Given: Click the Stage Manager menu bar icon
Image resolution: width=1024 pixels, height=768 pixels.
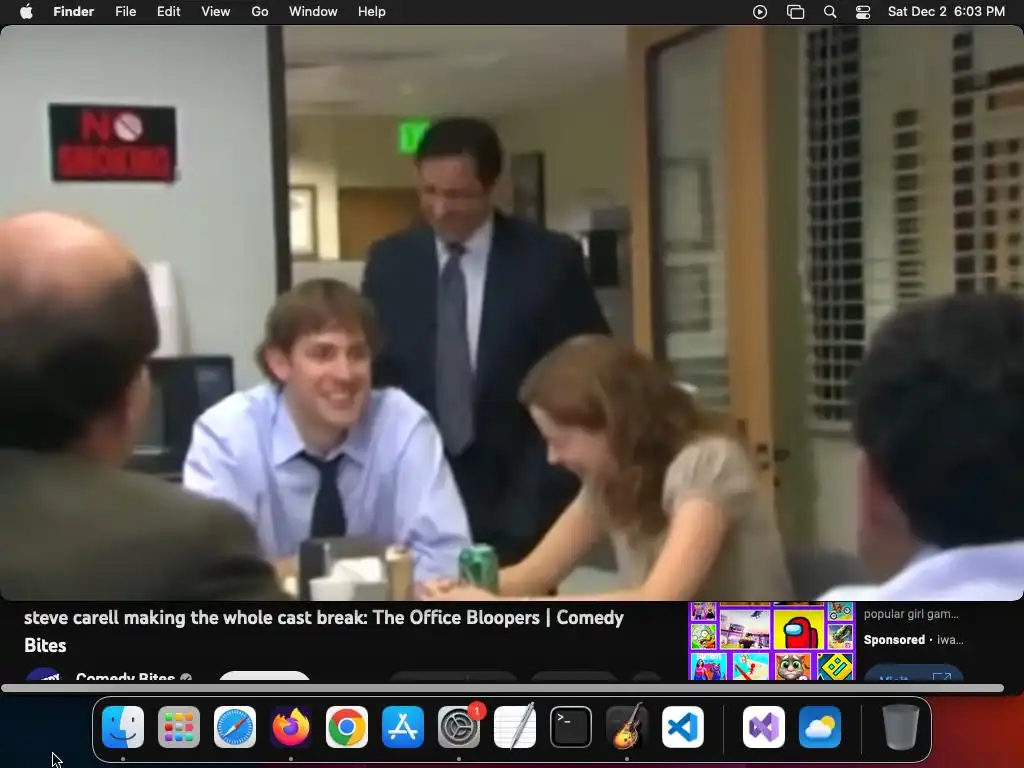Looking at the screenshot, I should pos(795,12).
